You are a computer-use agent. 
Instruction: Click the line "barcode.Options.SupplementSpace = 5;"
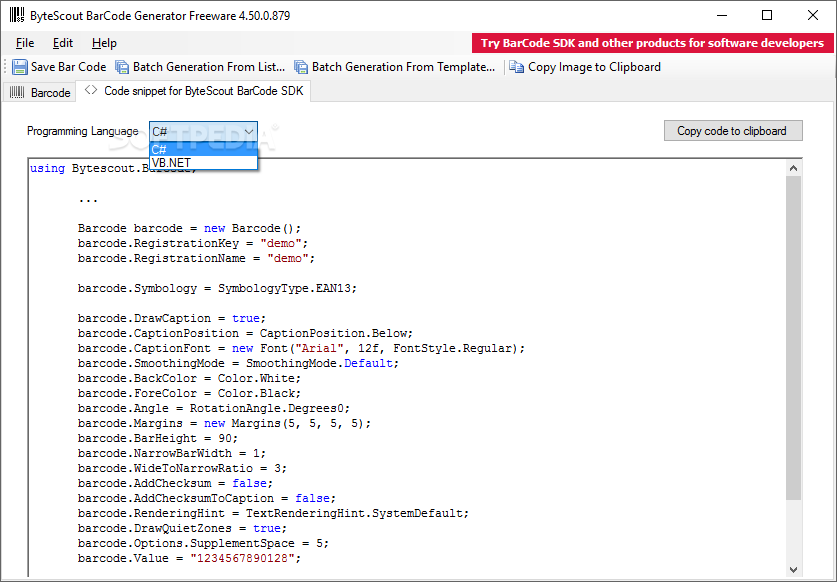(203, 542)
